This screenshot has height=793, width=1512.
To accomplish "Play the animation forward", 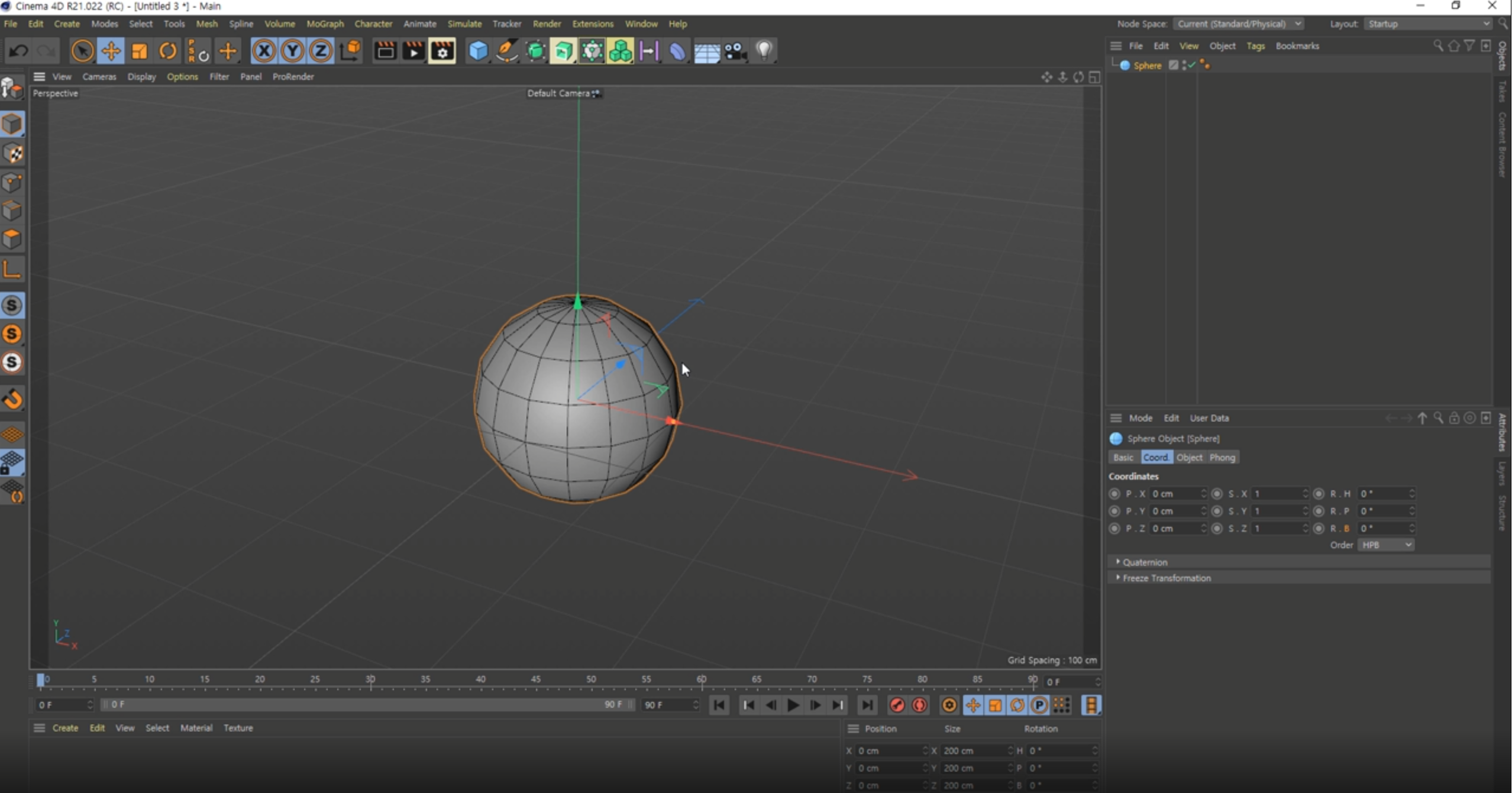I will pos(792,705).
